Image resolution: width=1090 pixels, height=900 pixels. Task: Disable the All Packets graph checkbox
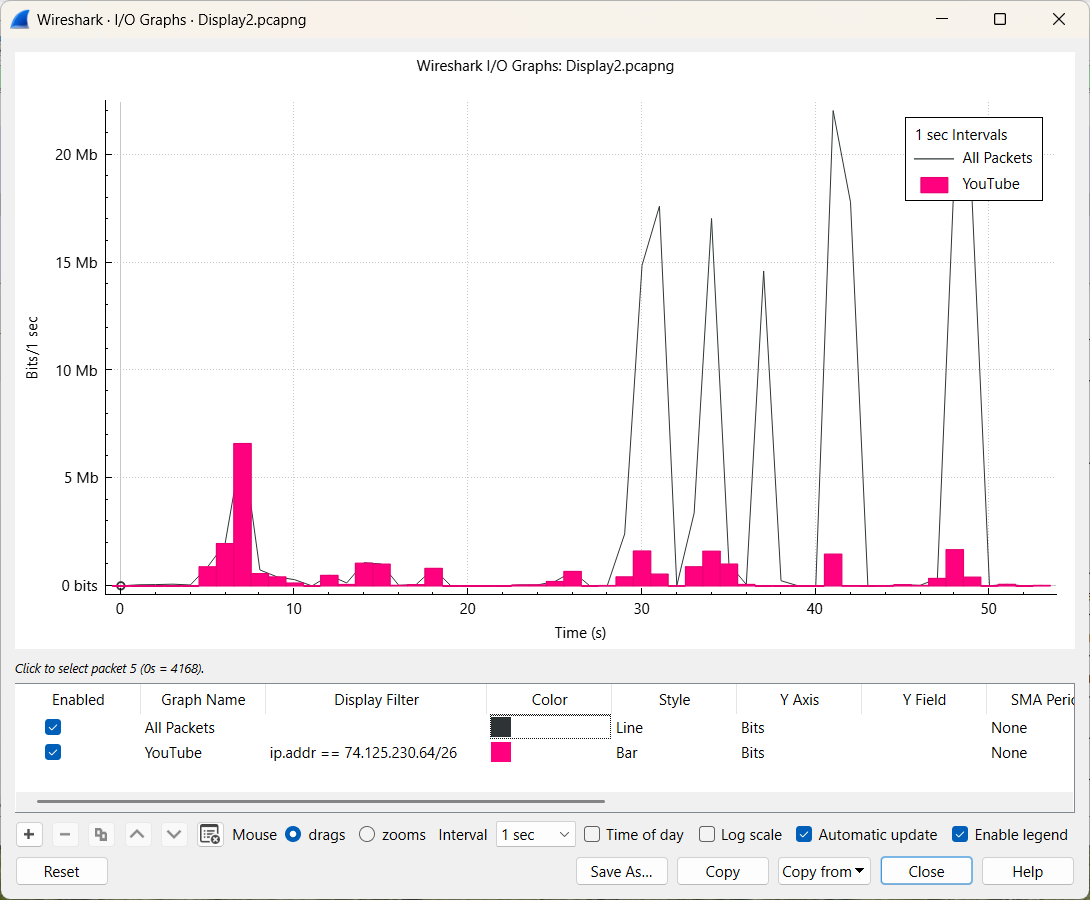coord(54,727)
